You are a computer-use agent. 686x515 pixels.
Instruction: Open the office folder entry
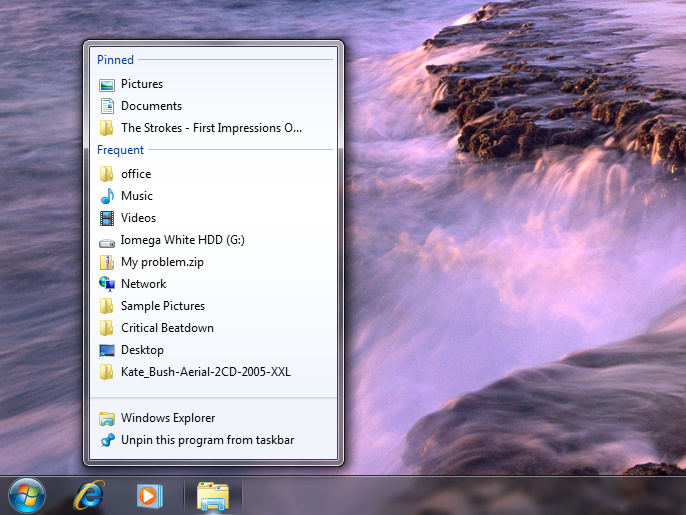[136, 174]
